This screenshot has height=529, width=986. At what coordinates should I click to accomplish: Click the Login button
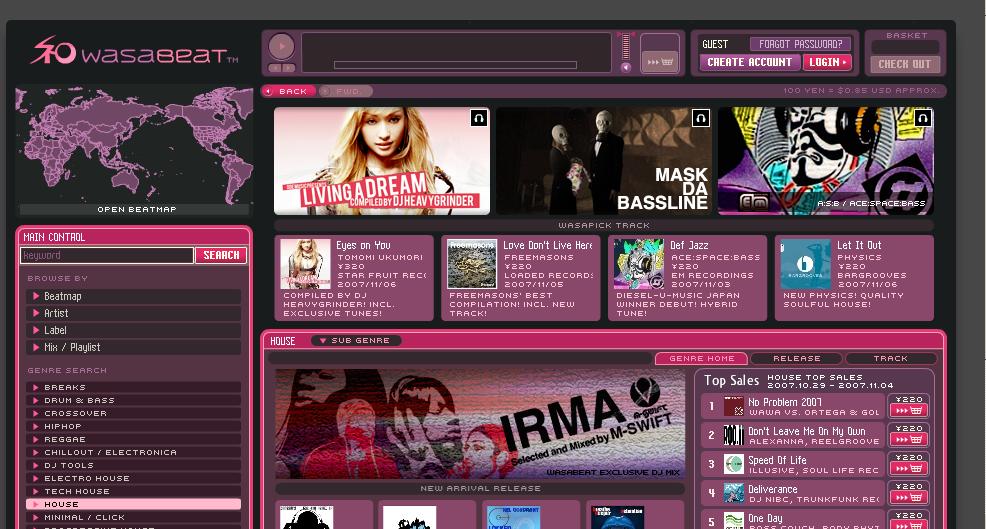coord(827,62)
